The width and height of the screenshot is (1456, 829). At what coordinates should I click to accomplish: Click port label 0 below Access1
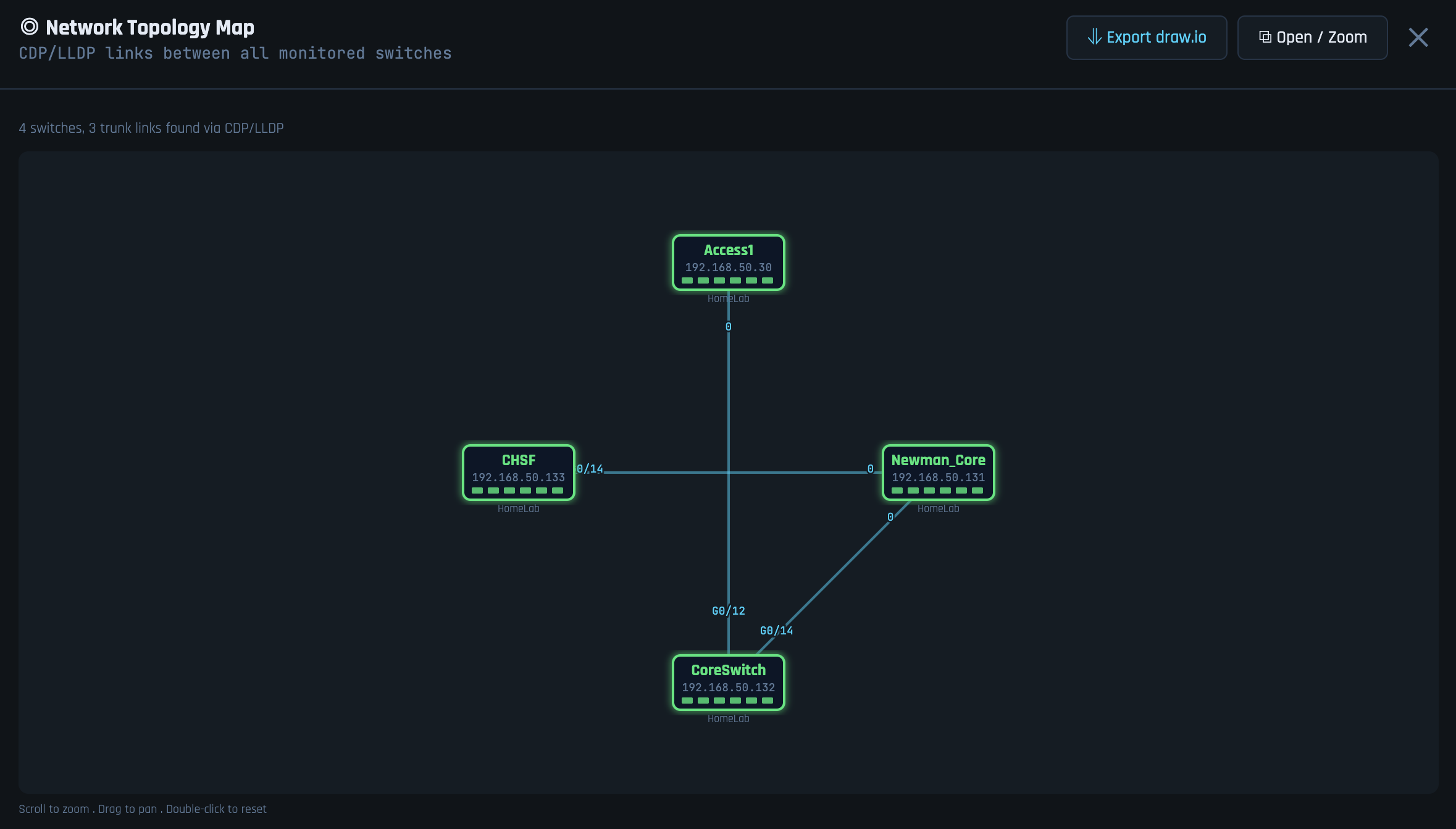728,327
